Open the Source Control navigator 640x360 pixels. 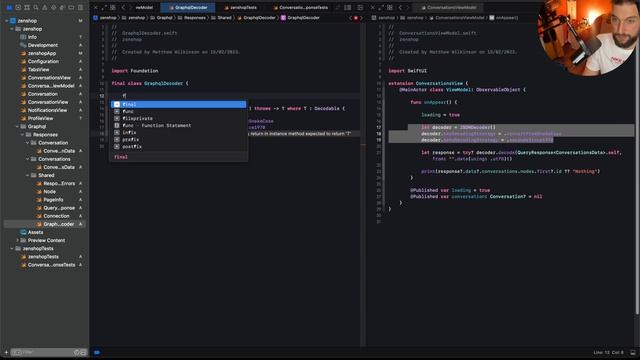(18, 7)
